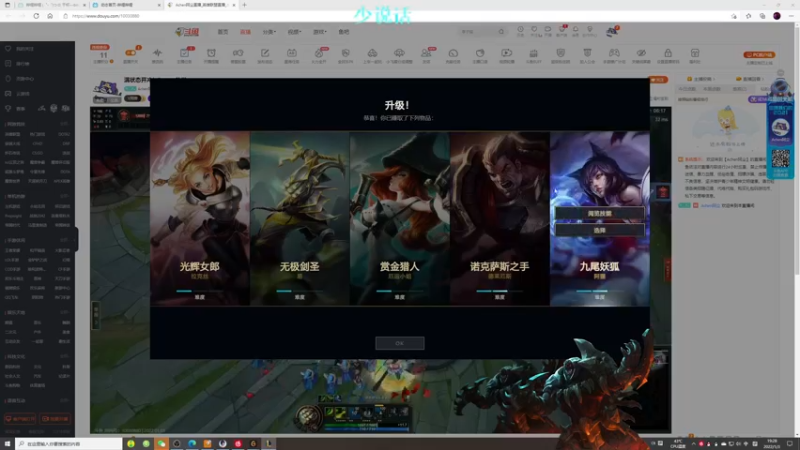Click the streamer avatar above the video

[x=107, y=91]
